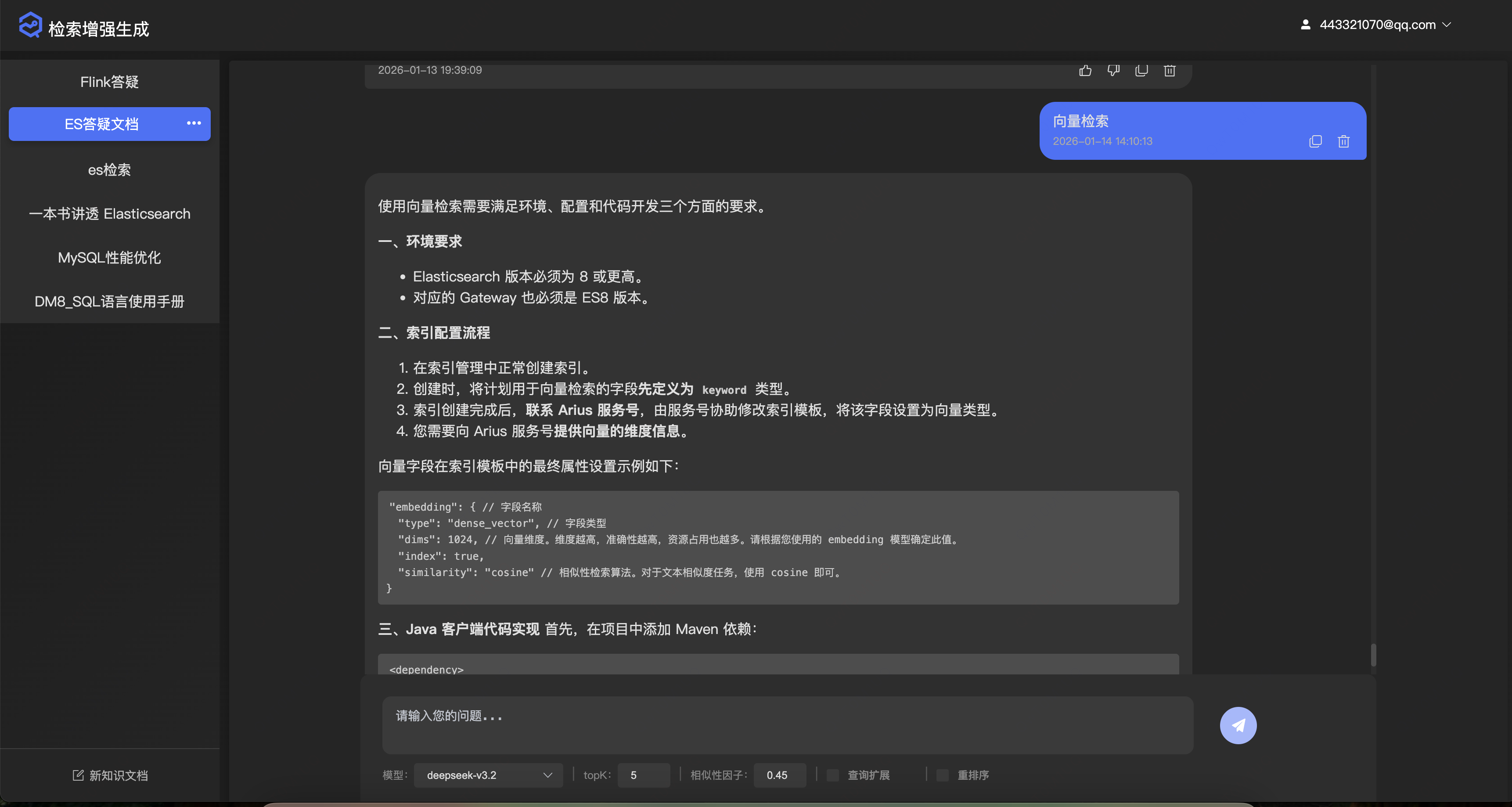Open the MySQL性能优化 knowledge document
This screenshot has height=807, width=1512.
coord(109,258)
